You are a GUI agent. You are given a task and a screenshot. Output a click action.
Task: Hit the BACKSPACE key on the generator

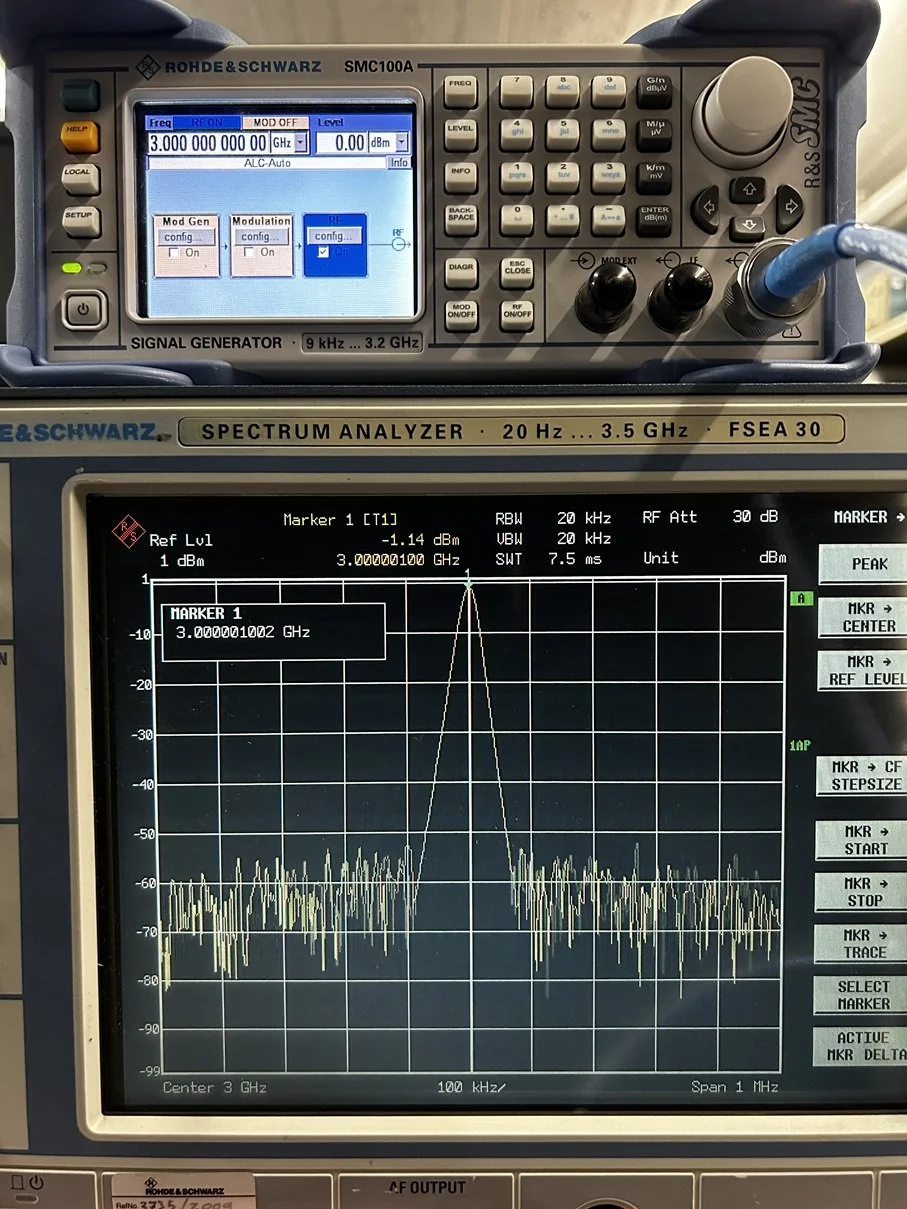460,219
